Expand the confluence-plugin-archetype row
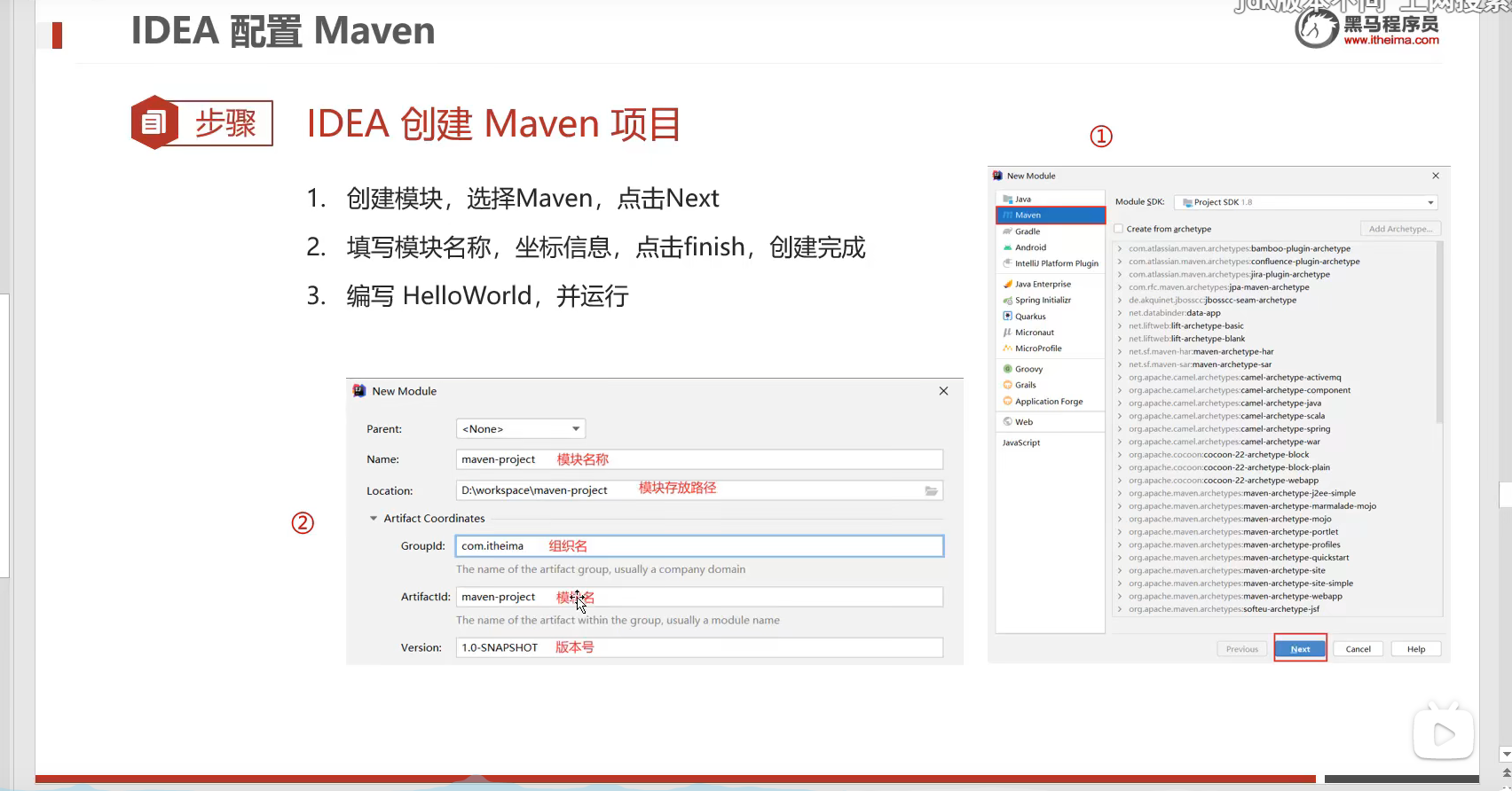Viewport: 1512px width, 791px height. (1120, 262)
